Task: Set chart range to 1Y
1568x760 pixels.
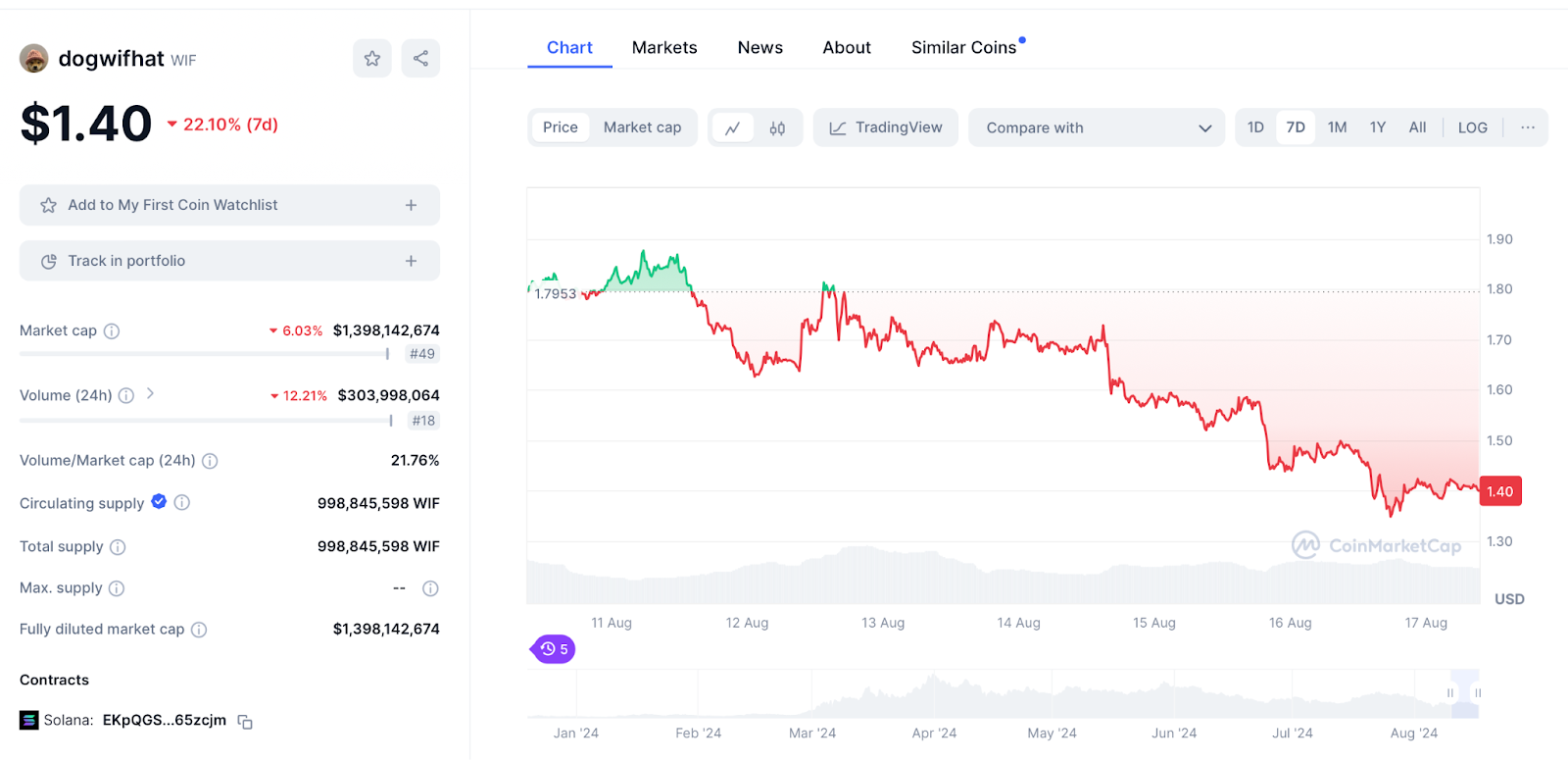Action: 1378,127
